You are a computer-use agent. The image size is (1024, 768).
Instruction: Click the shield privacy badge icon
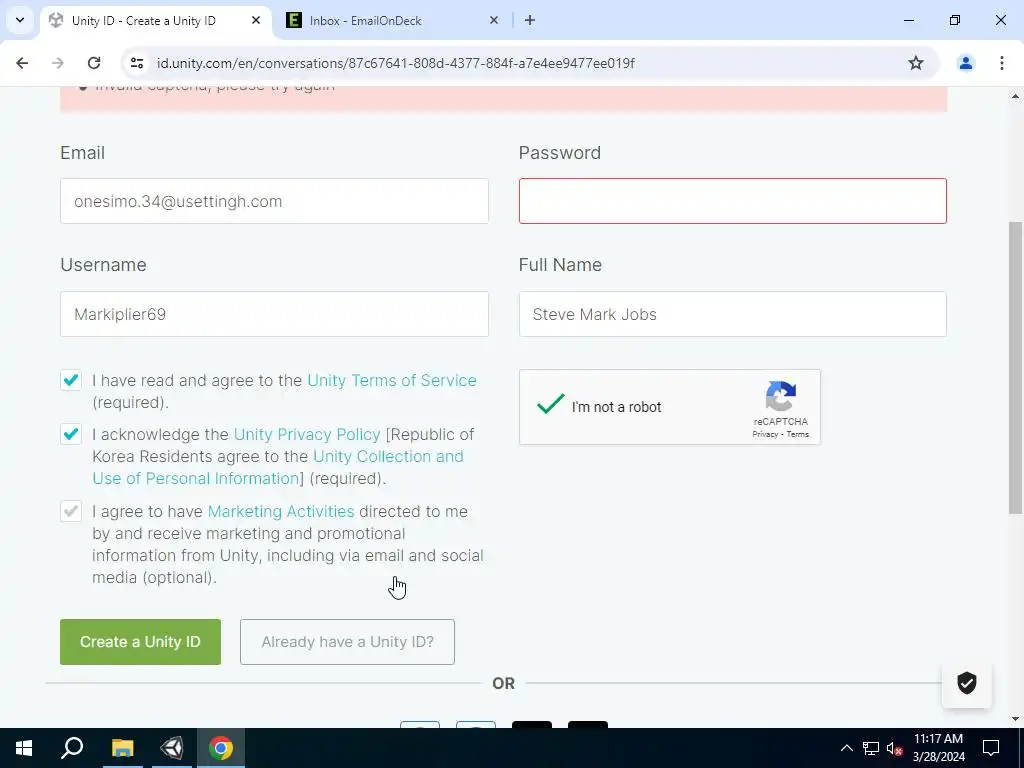click(967, 683)
